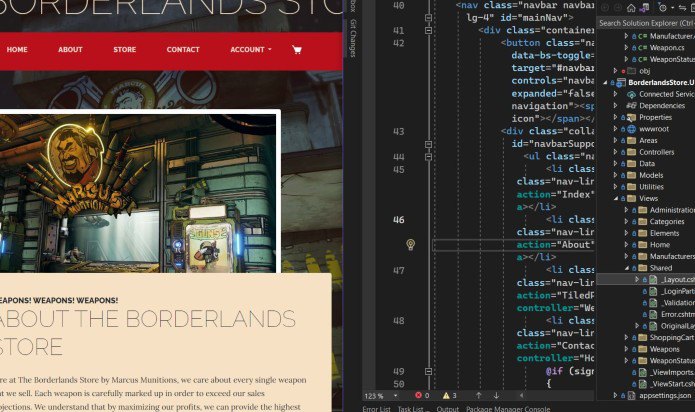695x412 pixels.
Task: Click the Search Solution Explorer field
Action: tap(646, 23)
